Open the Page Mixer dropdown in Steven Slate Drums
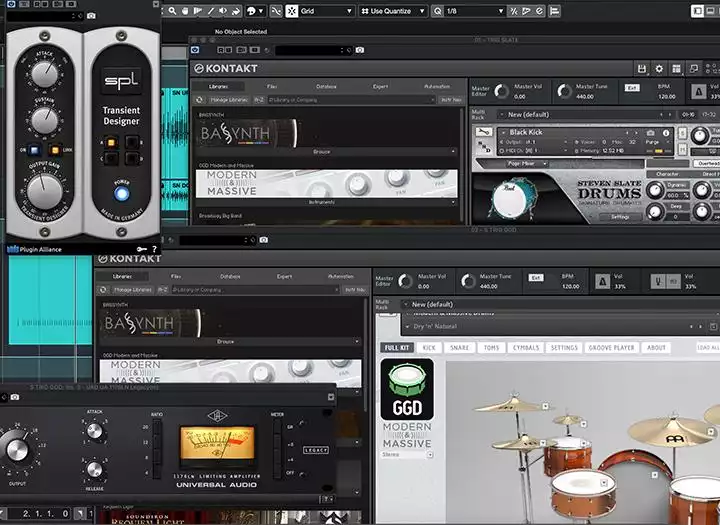 [527, 164]
